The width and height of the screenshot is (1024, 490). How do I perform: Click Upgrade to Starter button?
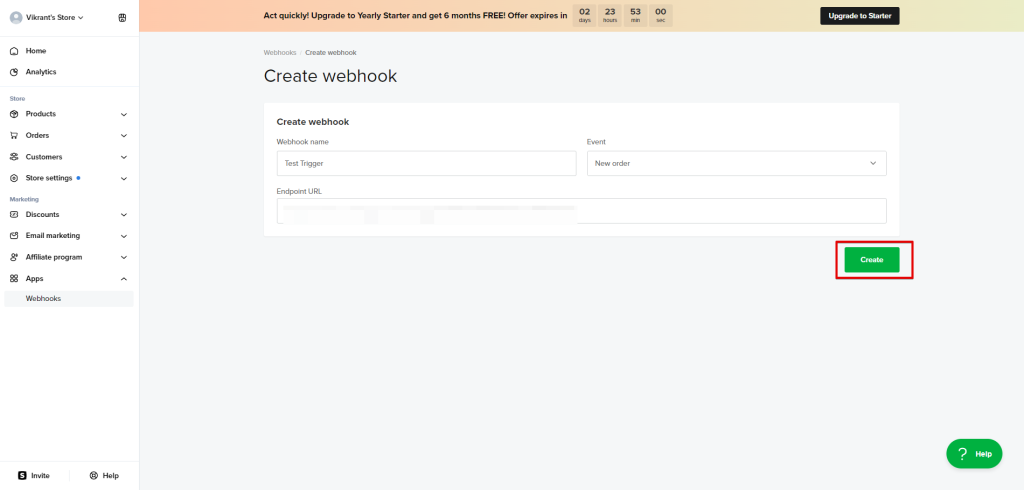[859, 16]
